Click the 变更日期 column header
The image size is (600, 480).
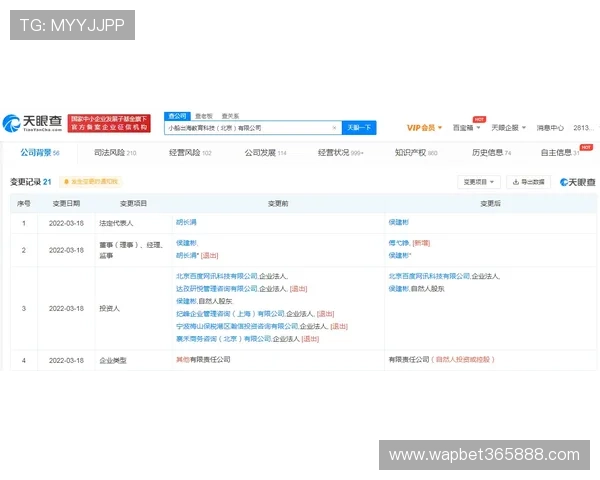[66, 204]
